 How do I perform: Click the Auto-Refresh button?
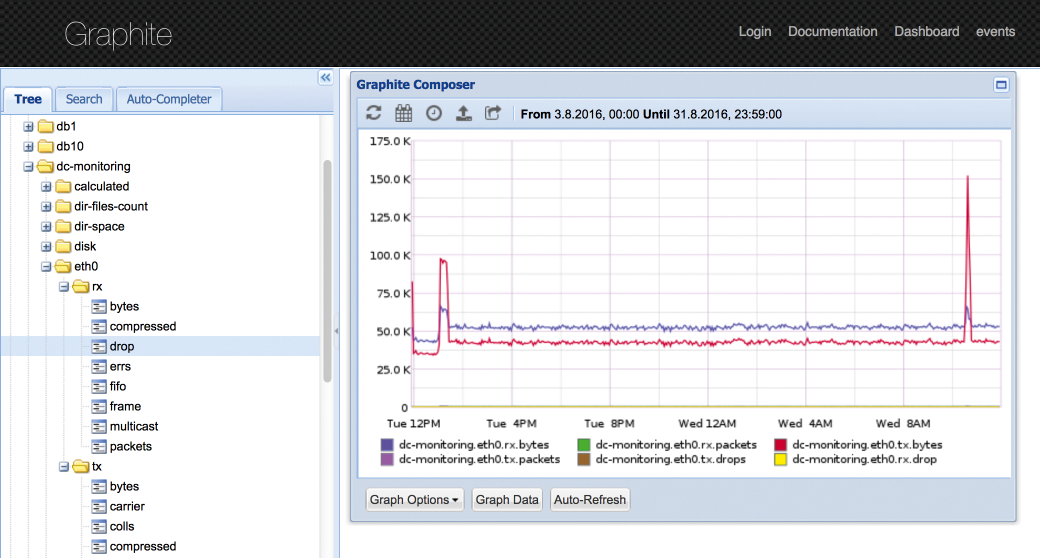[590, 500]
